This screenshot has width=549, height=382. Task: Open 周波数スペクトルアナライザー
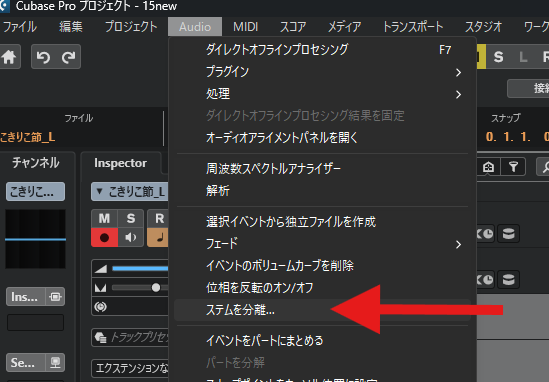(322, 169)
